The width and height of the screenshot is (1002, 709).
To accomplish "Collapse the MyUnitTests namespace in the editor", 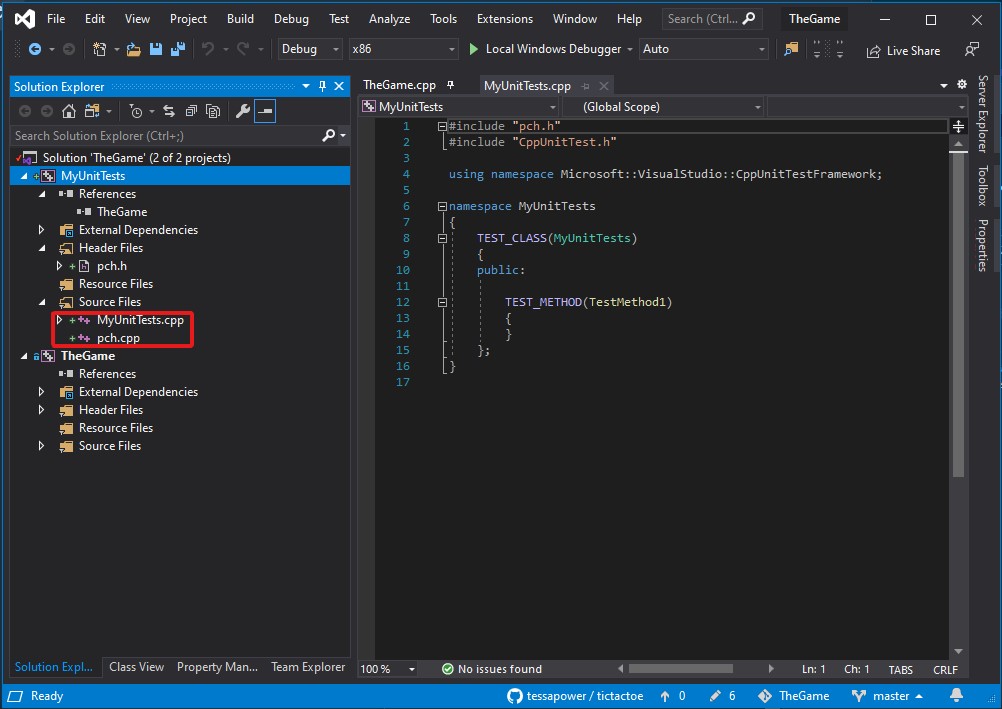I will [x=440, y=206].
